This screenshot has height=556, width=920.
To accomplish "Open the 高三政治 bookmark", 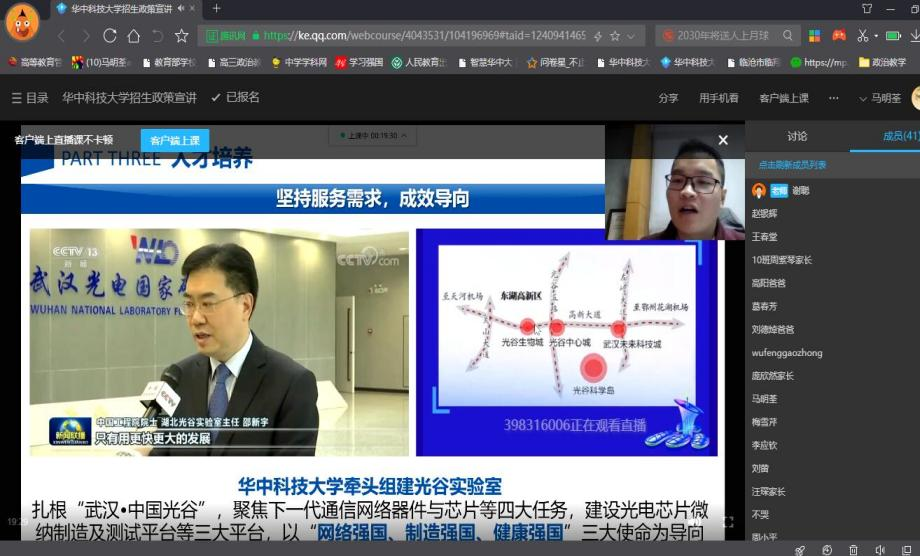I will (234, 62).
